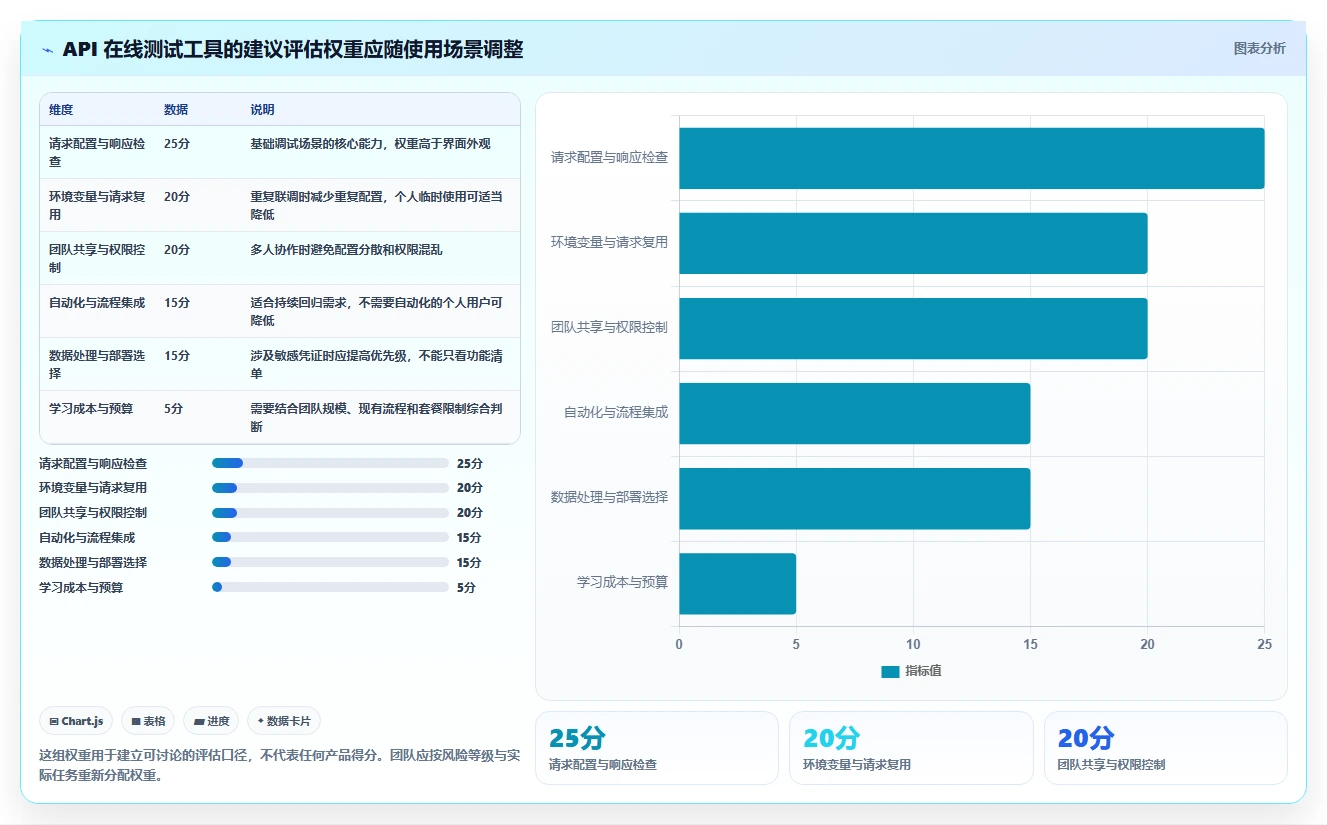The width and height of the screenshot is (1327, 825).
Task: Click the chart bar for 学习成本与预算
Action: (x=737, y=584)
